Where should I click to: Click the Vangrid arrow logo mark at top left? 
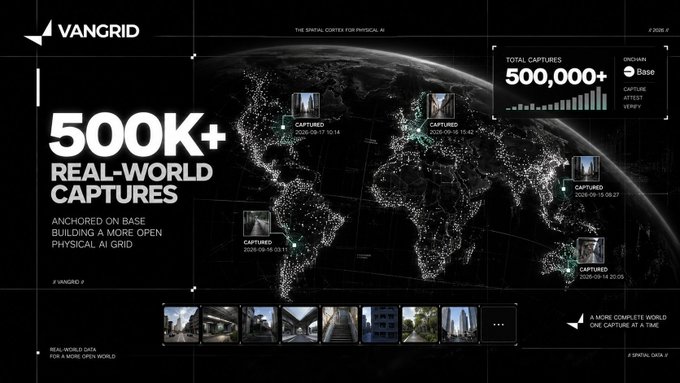[38, 33]
